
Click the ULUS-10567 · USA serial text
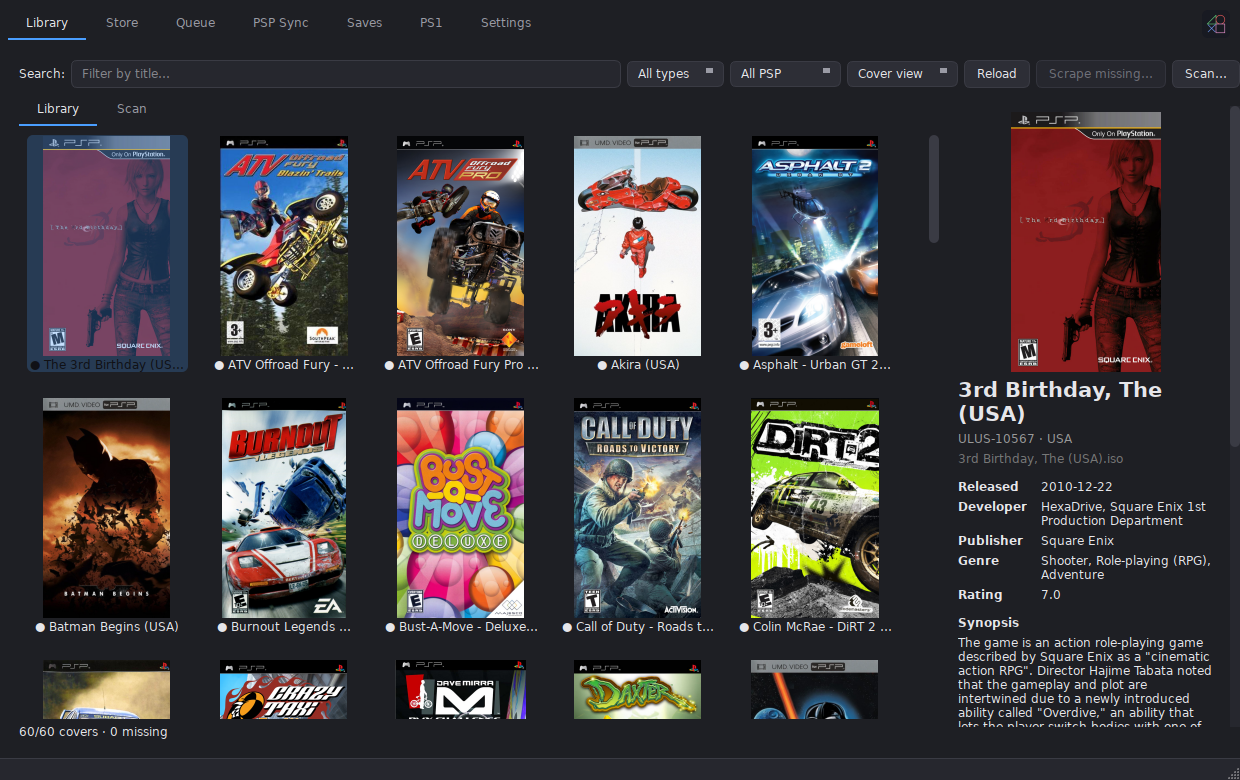(x=1015, y=439)
